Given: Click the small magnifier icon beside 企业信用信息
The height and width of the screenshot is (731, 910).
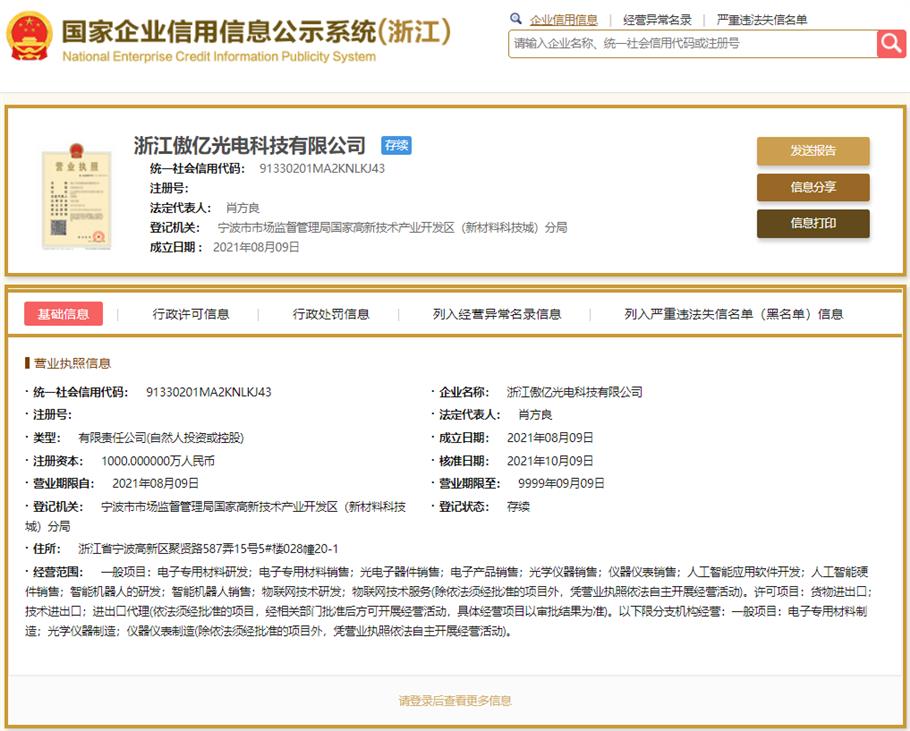Looking at the screenshot, I should click(515, 19).
